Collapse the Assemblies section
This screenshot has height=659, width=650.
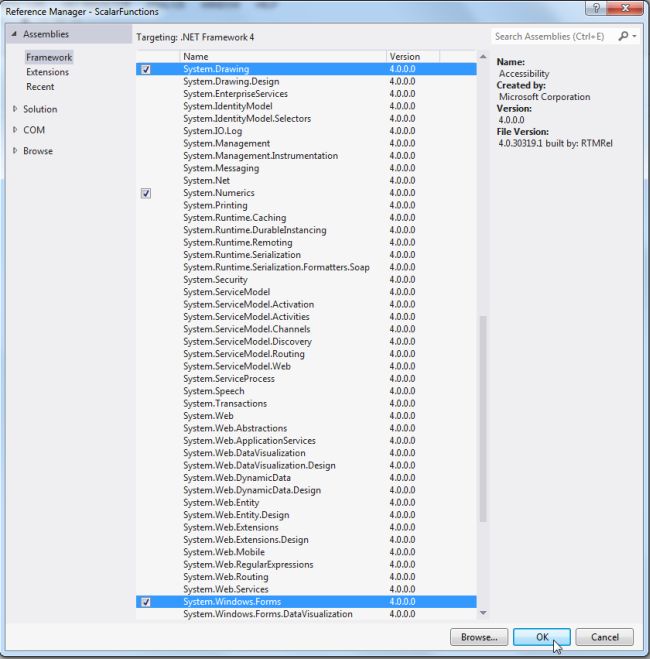14,34
